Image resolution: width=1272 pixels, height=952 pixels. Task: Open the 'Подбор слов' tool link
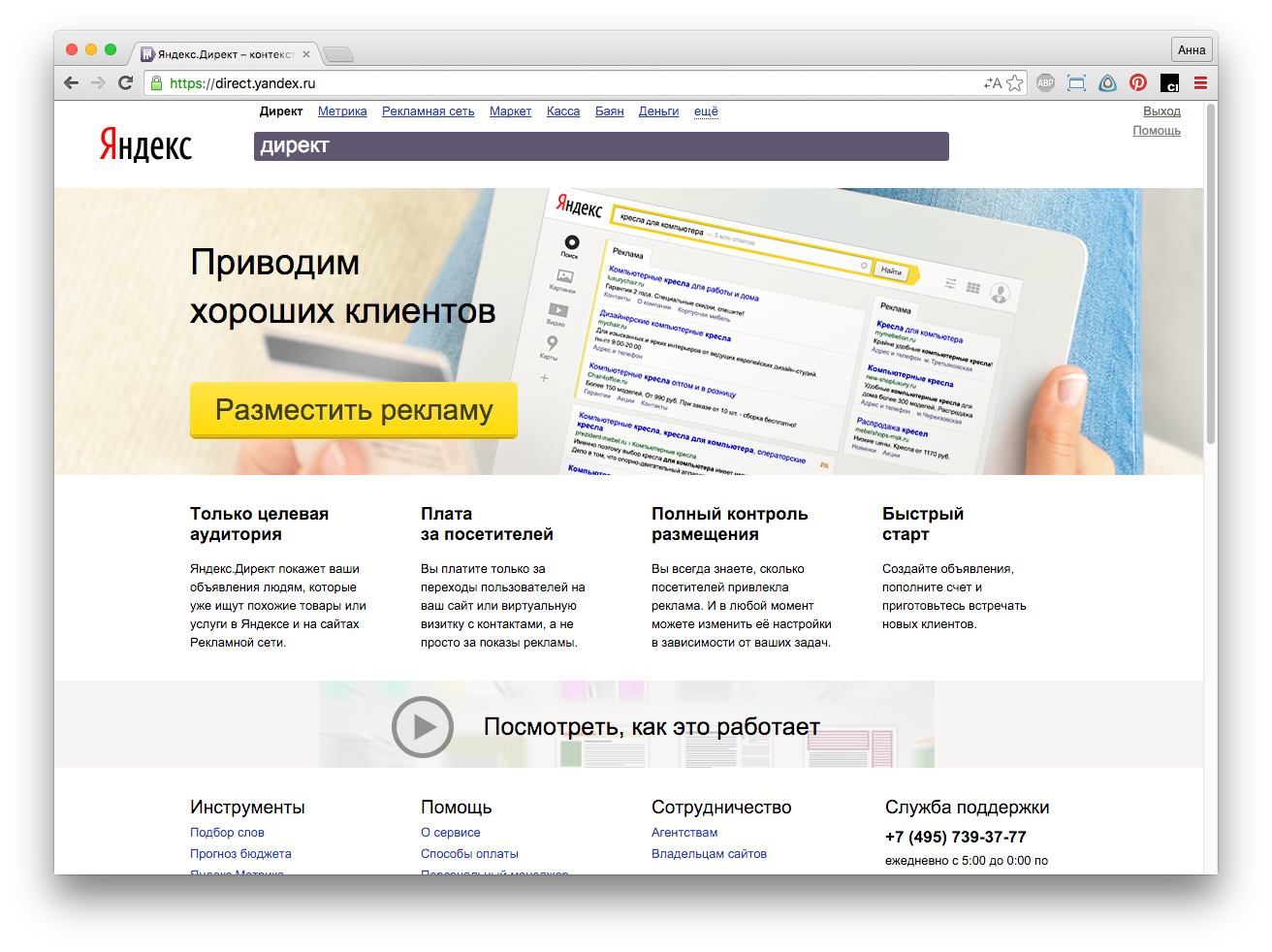tap(227, 833)
